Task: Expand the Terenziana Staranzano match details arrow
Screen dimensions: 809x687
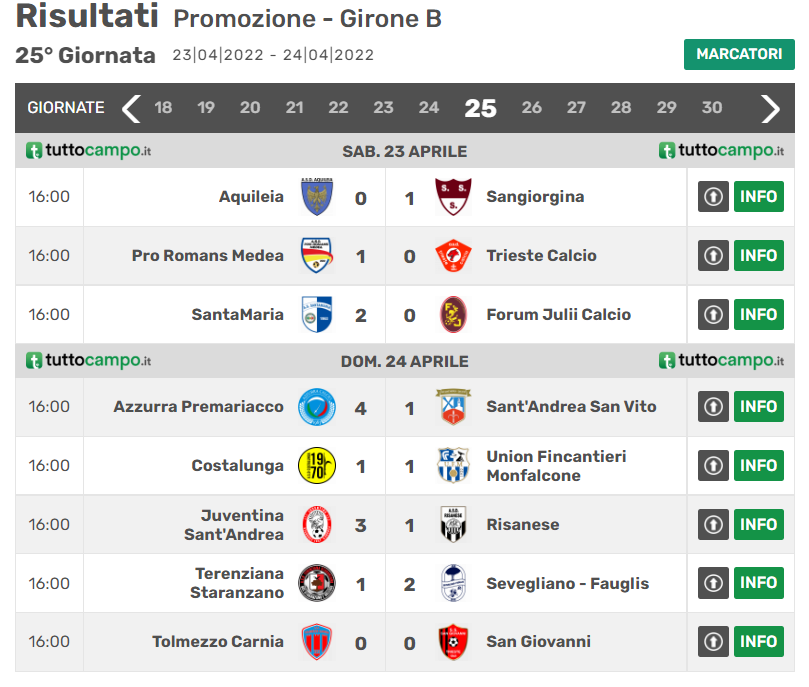Action: (x=713, y=583)
